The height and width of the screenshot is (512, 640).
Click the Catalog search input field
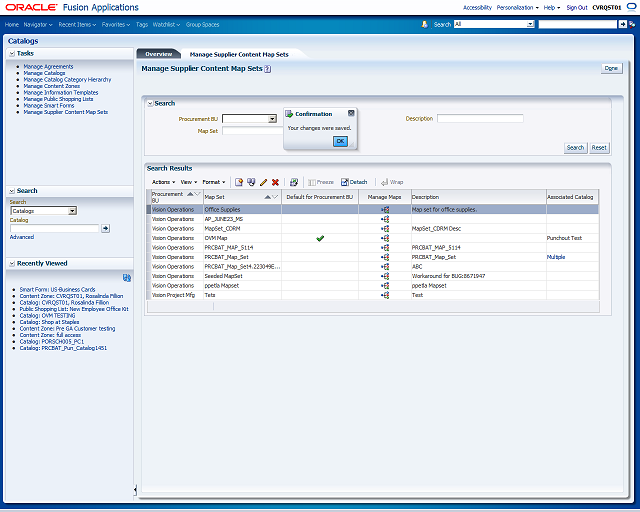pos(54,228)
